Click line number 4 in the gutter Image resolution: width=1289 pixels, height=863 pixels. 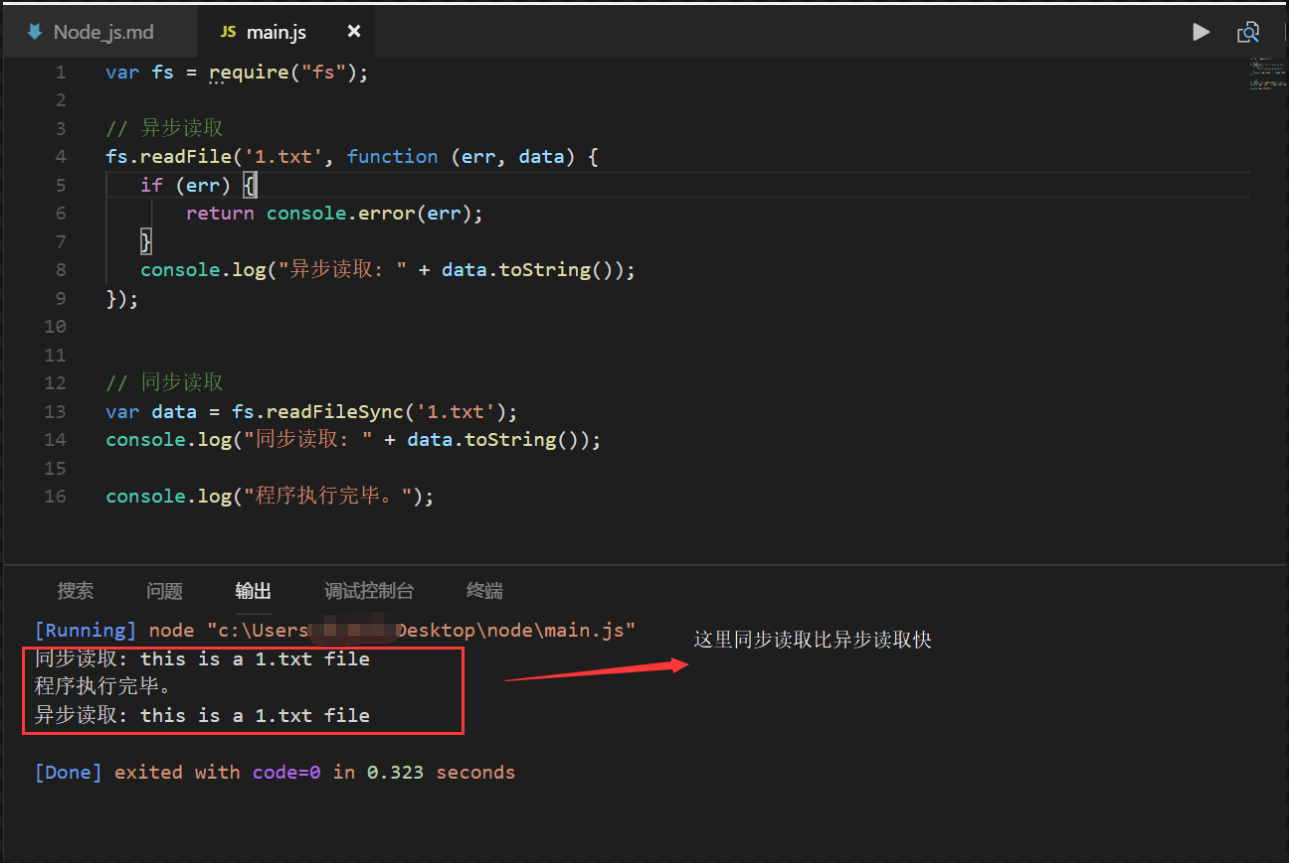(61, 157)
